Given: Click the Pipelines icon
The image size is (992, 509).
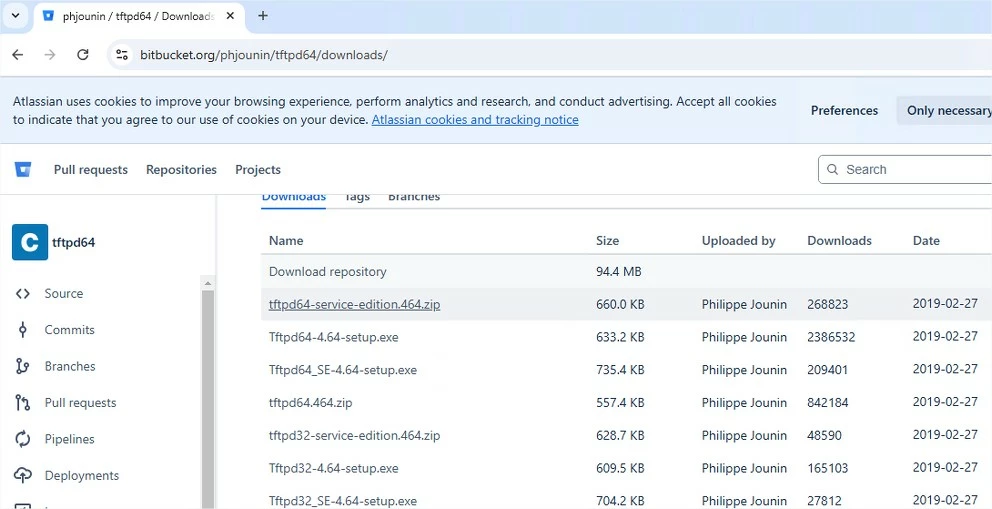Looking at the screenshot, I should [23, 439].
